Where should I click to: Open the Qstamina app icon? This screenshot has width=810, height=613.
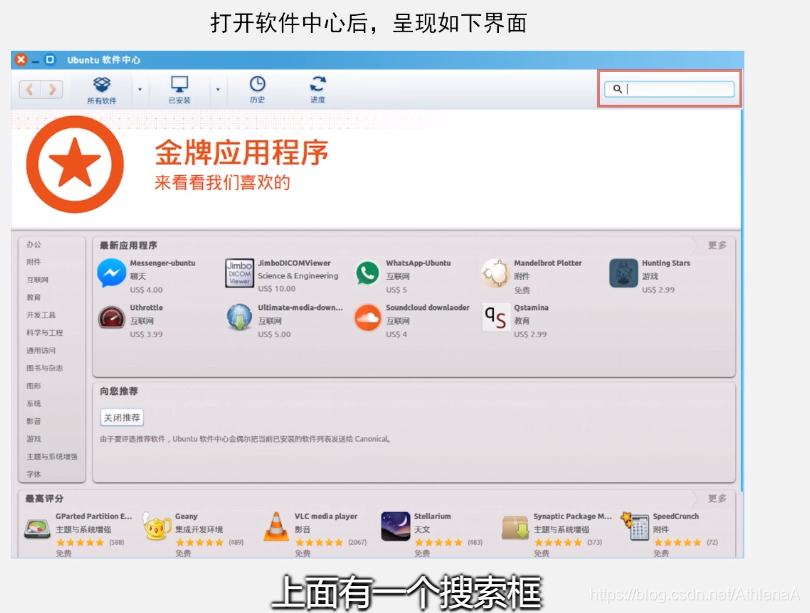coord(495,318)
